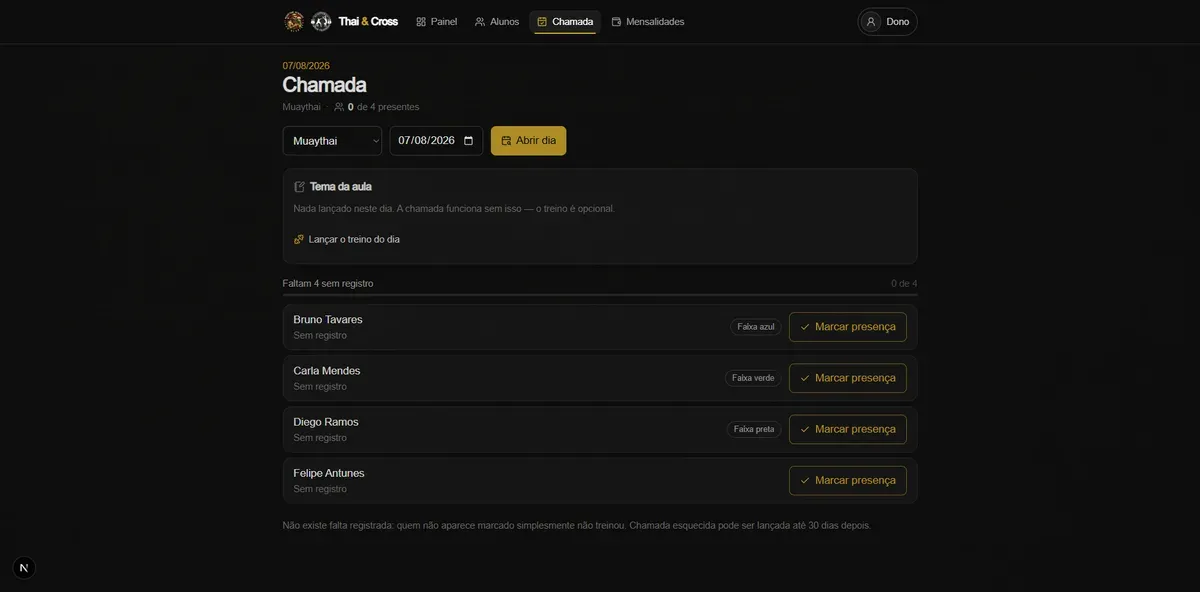Open the calendar picker icon in date field

468,141
